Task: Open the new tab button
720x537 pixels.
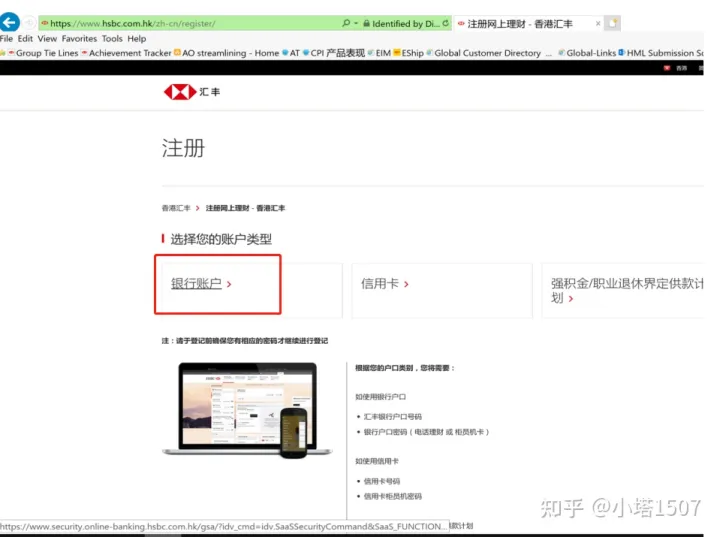Action: (x=613, y=23)
